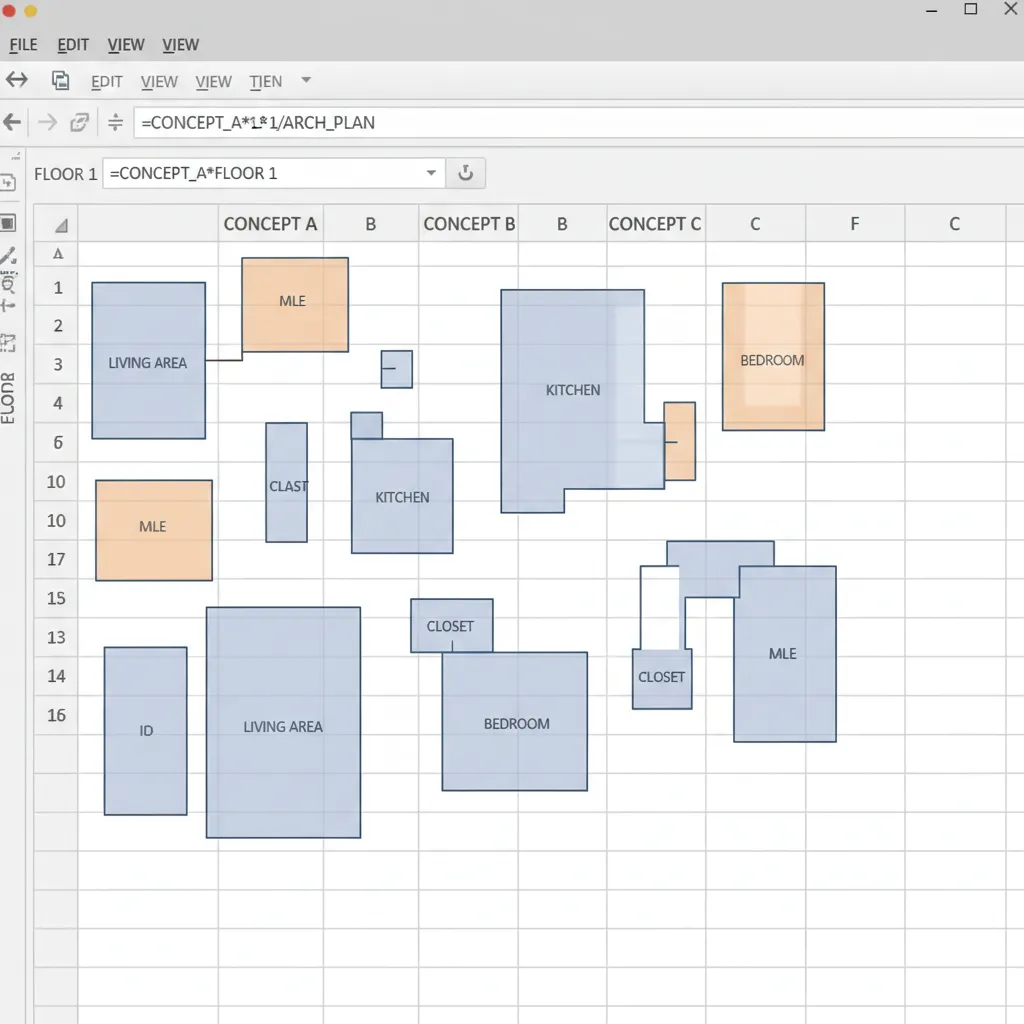Go forward with the right arrow icon

(47, 122)
